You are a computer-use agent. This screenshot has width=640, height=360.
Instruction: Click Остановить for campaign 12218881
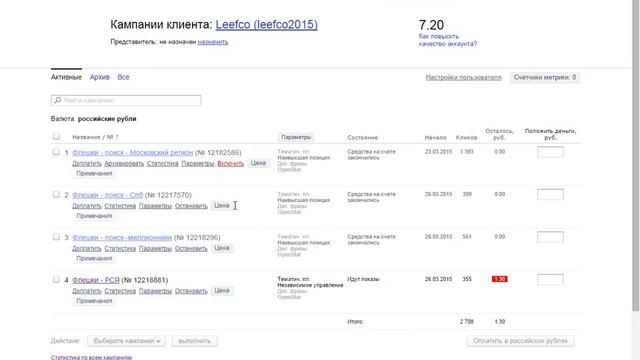click(191, 291)
